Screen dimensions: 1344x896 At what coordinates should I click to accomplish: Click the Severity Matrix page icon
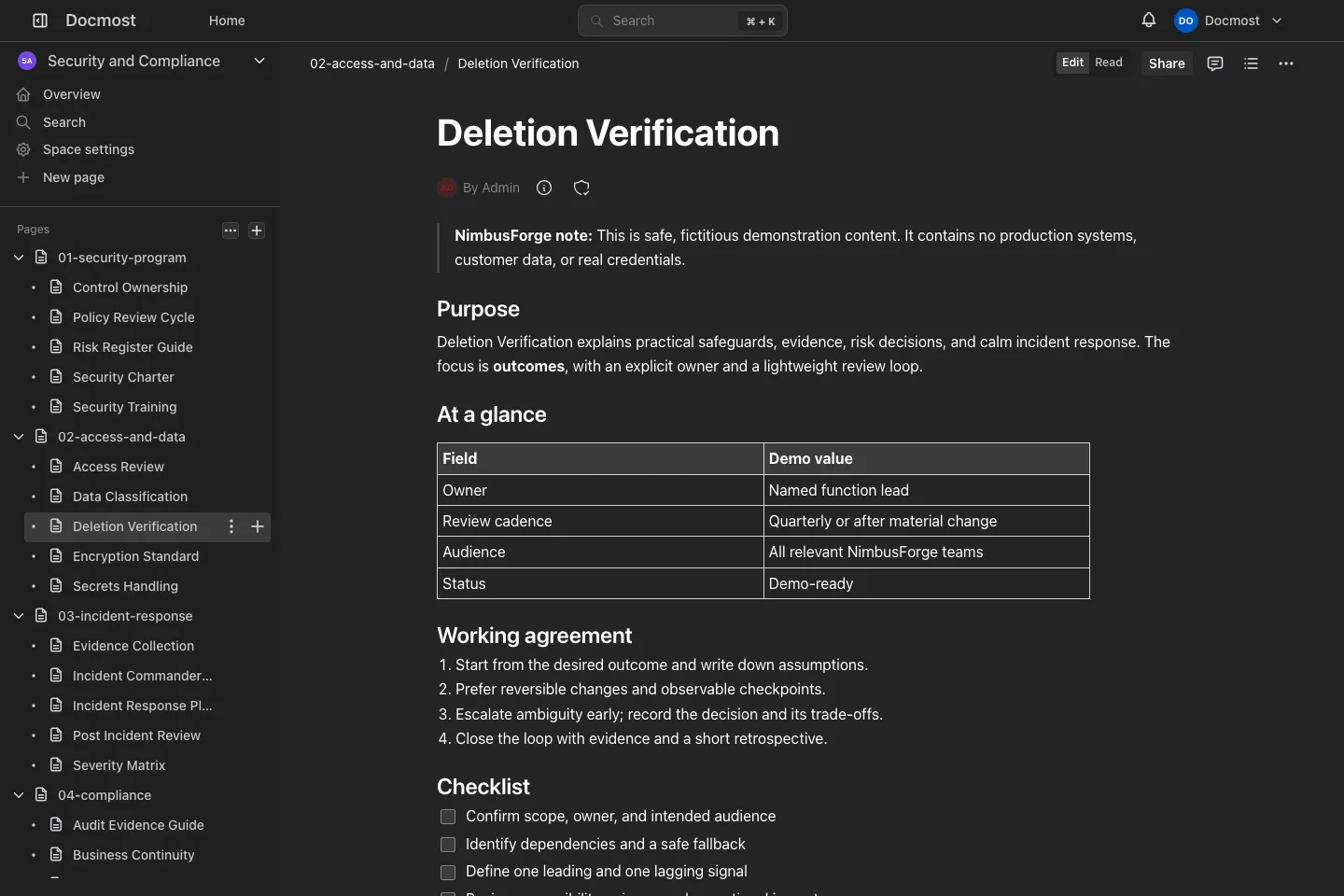[56, 765]
